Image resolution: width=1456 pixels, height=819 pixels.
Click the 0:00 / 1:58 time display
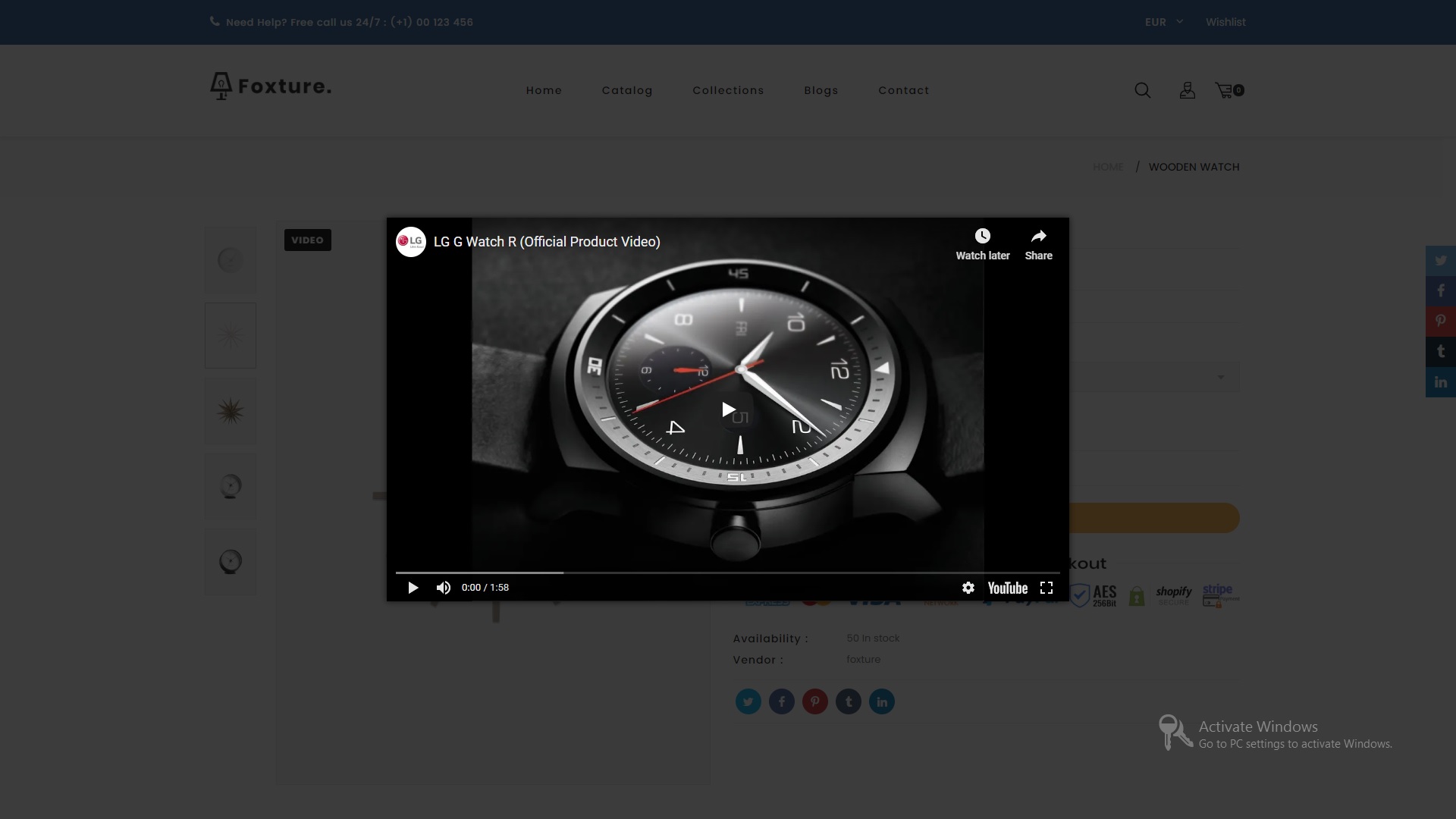pos(485,588)
